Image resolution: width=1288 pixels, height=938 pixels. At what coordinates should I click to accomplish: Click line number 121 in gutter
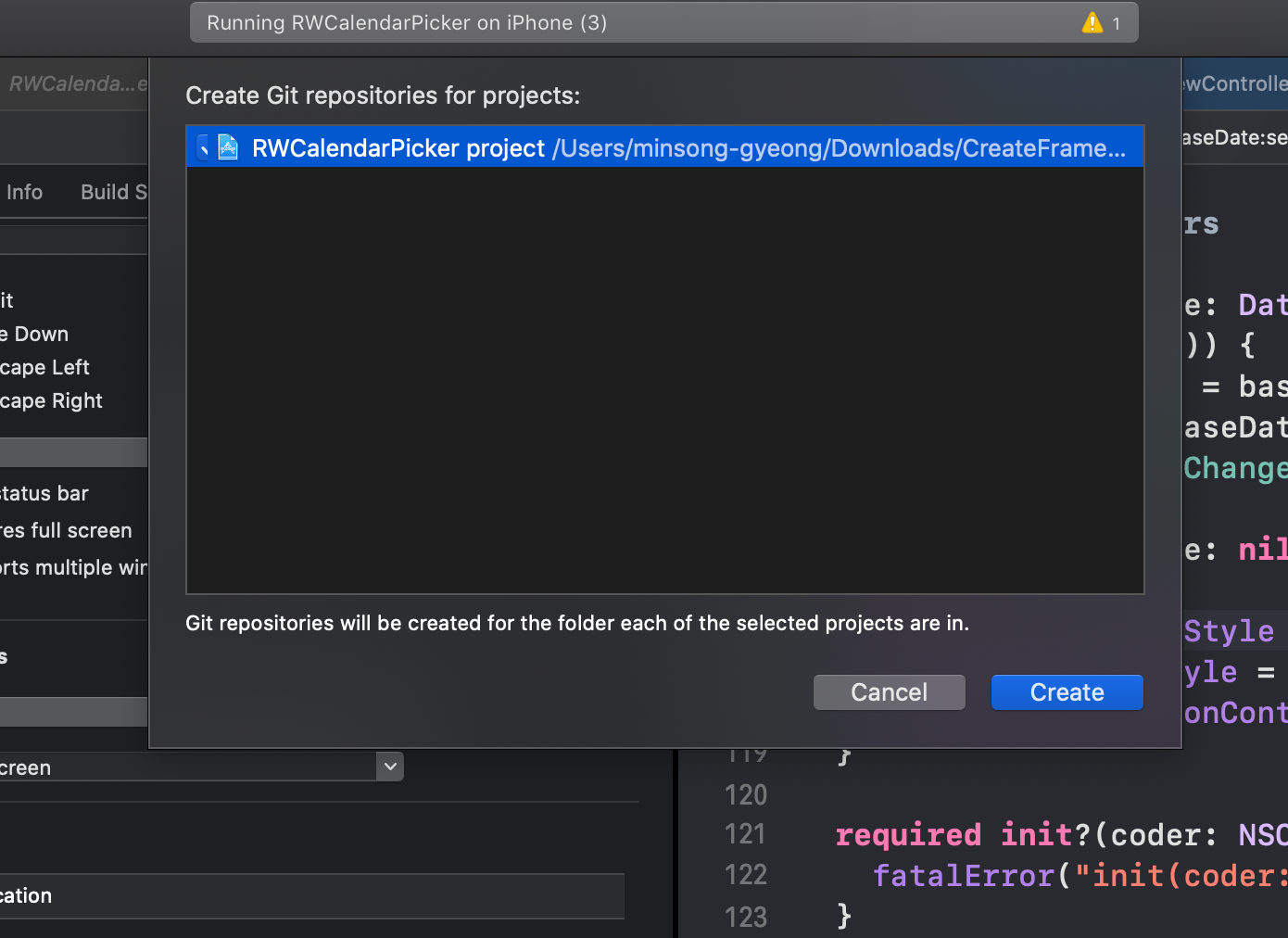point(745,834)
